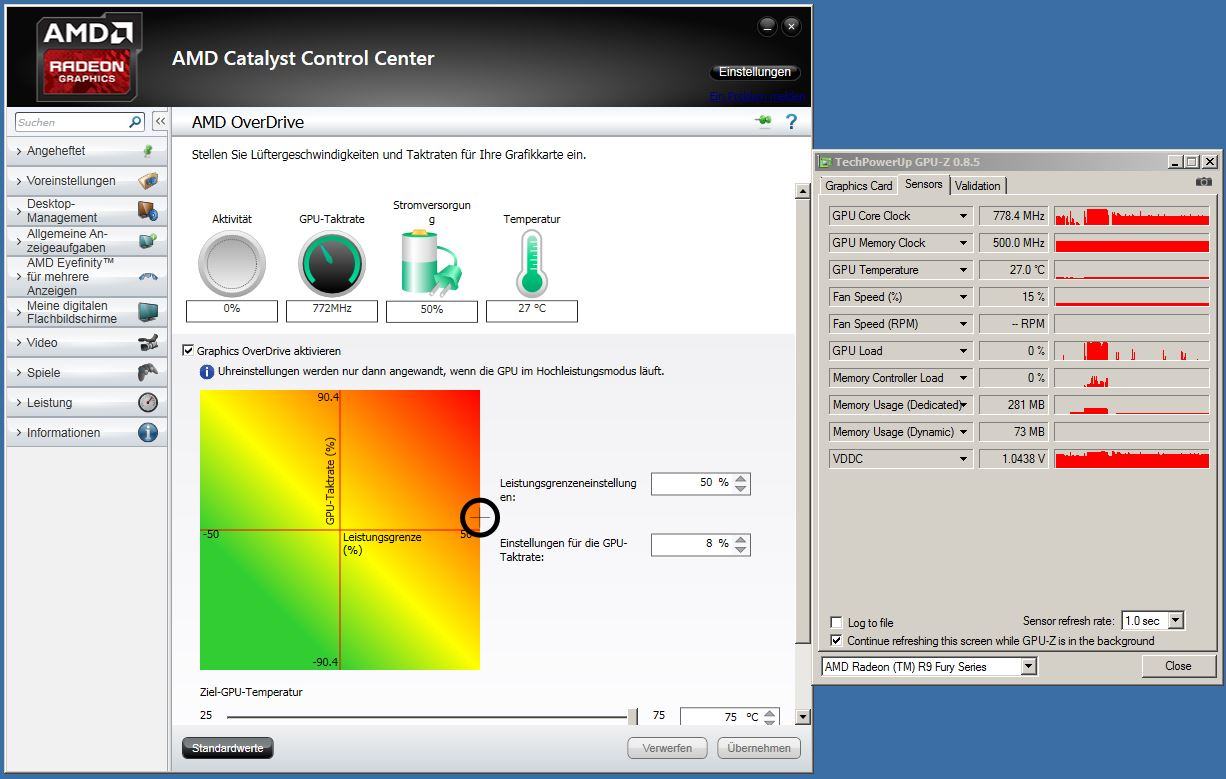Click the Verwerfen button
Screen dimensions: 1226x779
click(x=667, y=748)
